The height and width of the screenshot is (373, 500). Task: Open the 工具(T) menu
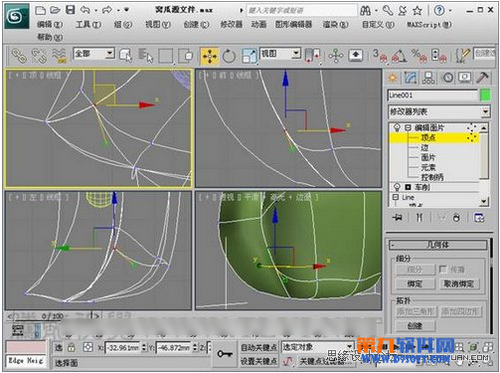point(88,24)
